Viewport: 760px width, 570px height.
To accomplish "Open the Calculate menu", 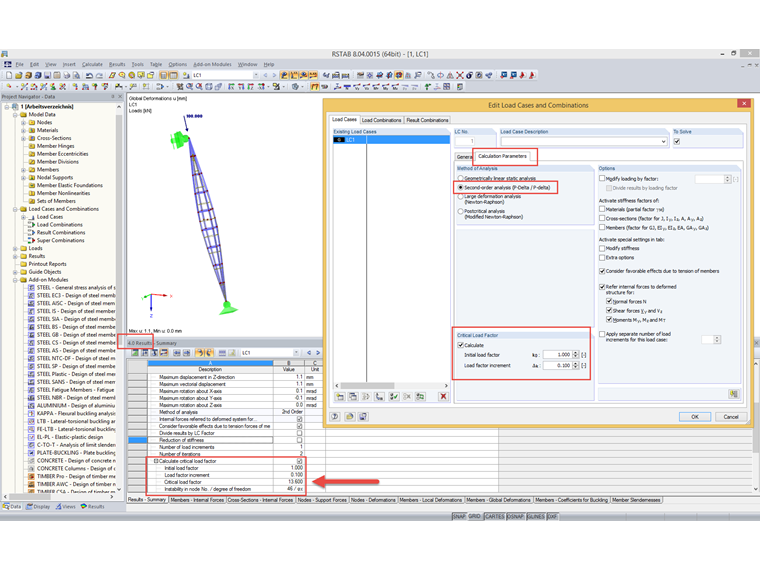I will tap(92, 64).
